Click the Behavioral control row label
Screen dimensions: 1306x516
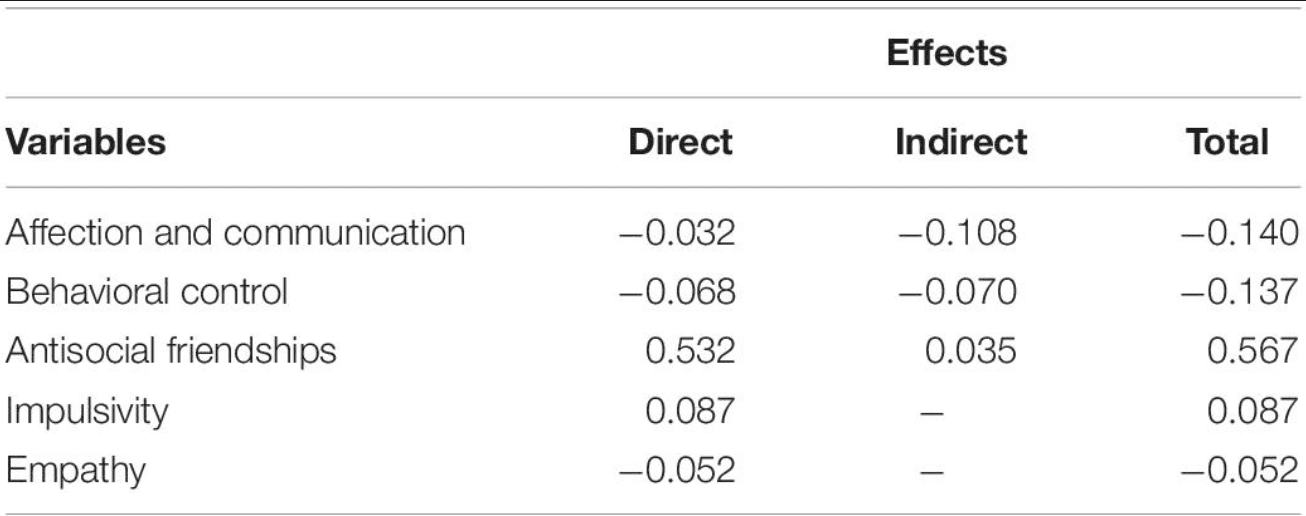coord(147,292)
